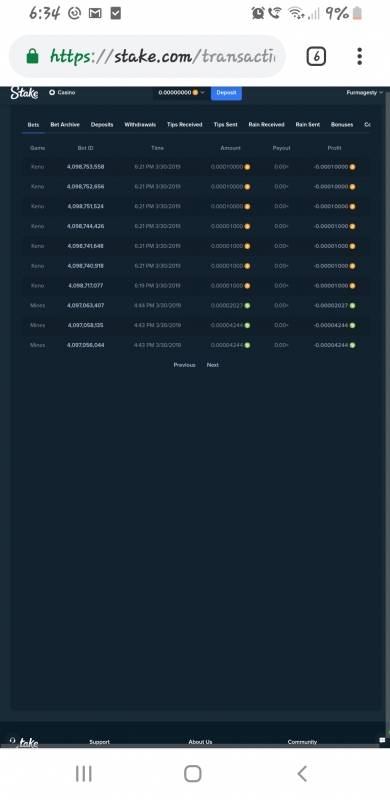This screenshot has width=390, height=800.
Task: Open bet ID 4,098,741,648
Action: click(85, 246)
